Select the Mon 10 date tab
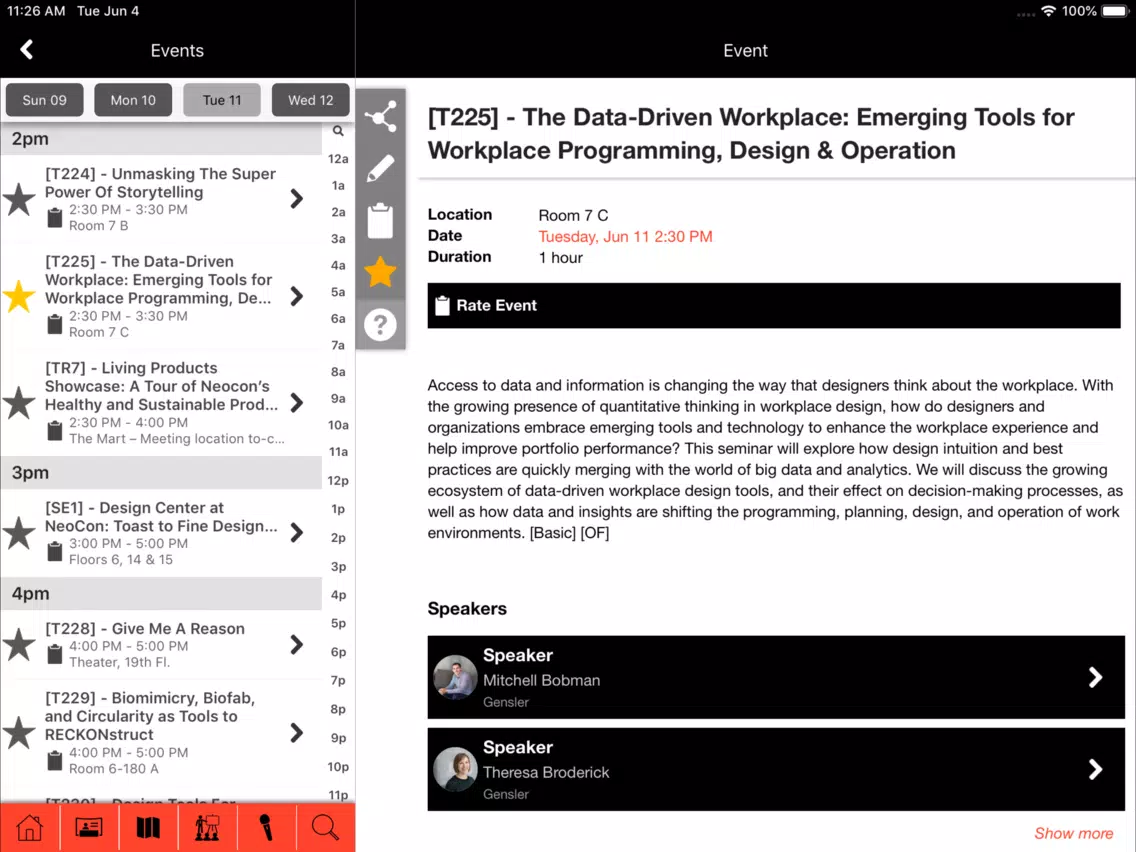This screenshot has width=1136, height=852. coord(133,100)
